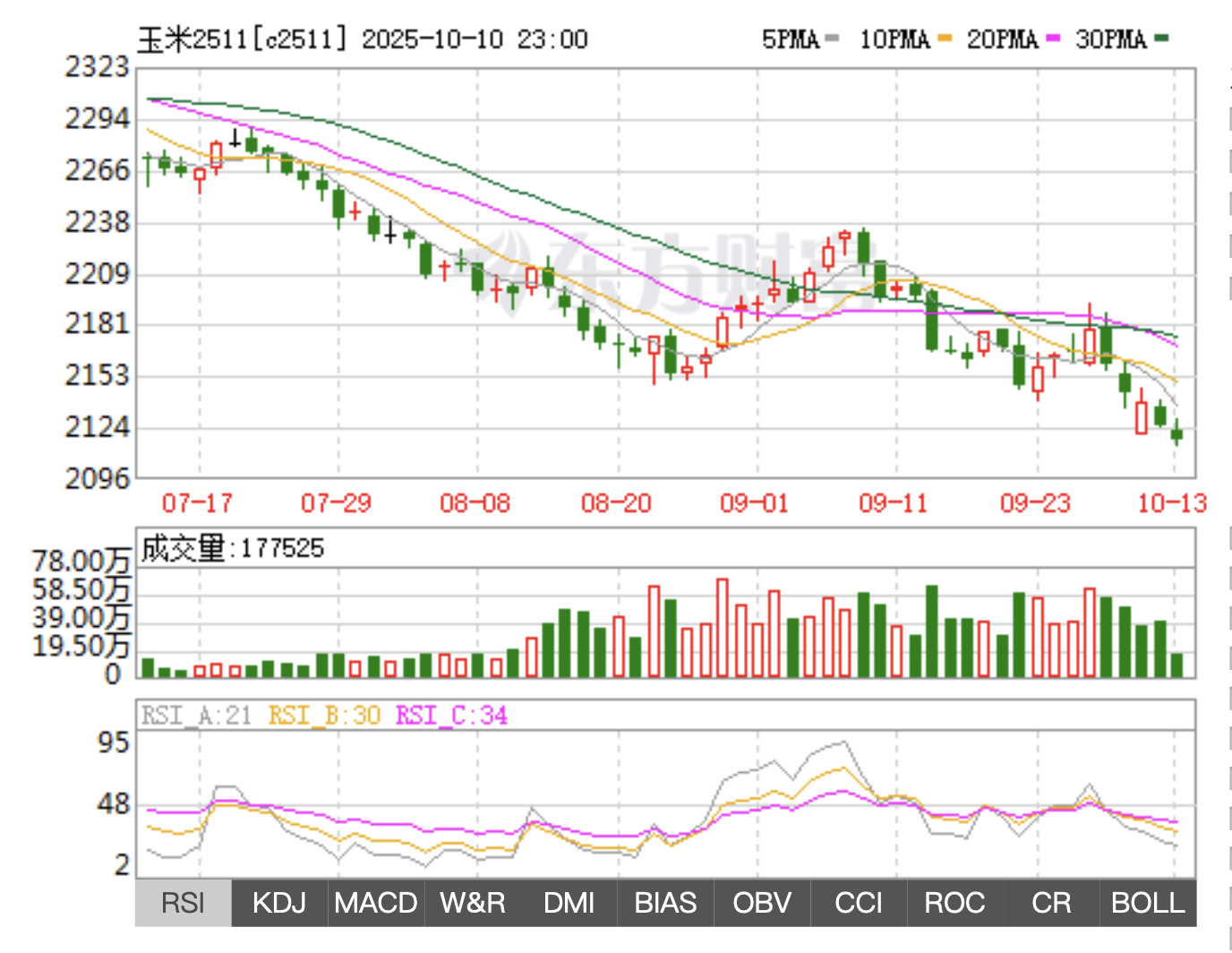This screenshot has width=1232, height=953.
Task: Show the ROC indicator tab
Action: (x=954, y=903)
